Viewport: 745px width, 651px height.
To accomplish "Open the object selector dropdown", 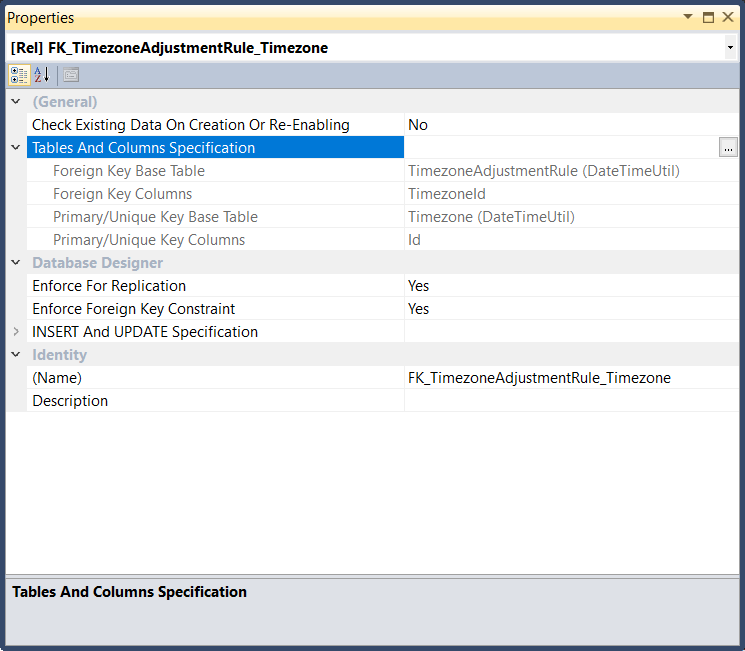I will coord(730,48).
